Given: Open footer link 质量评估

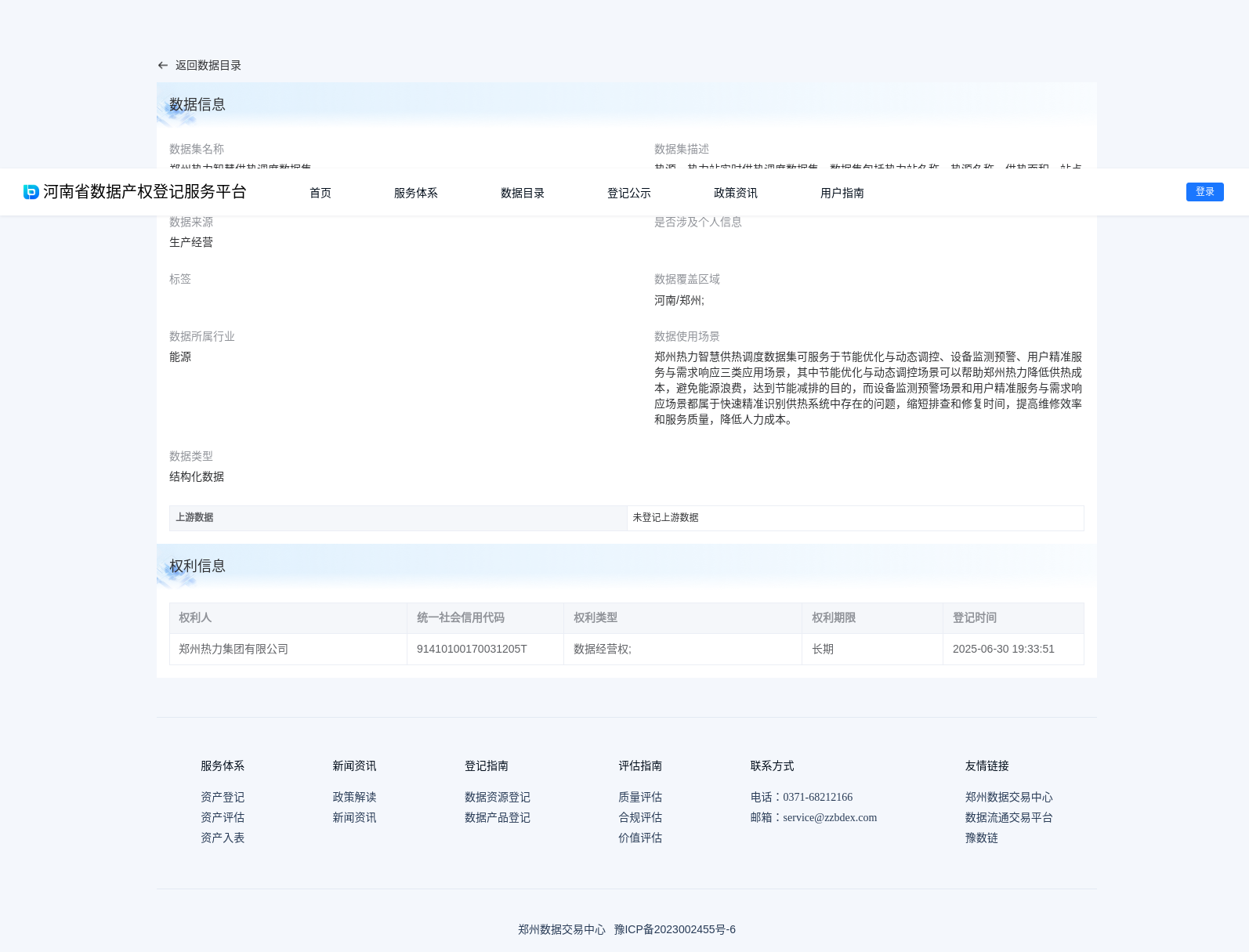Looking at the screenshot, I should click(x=640, y=797).
